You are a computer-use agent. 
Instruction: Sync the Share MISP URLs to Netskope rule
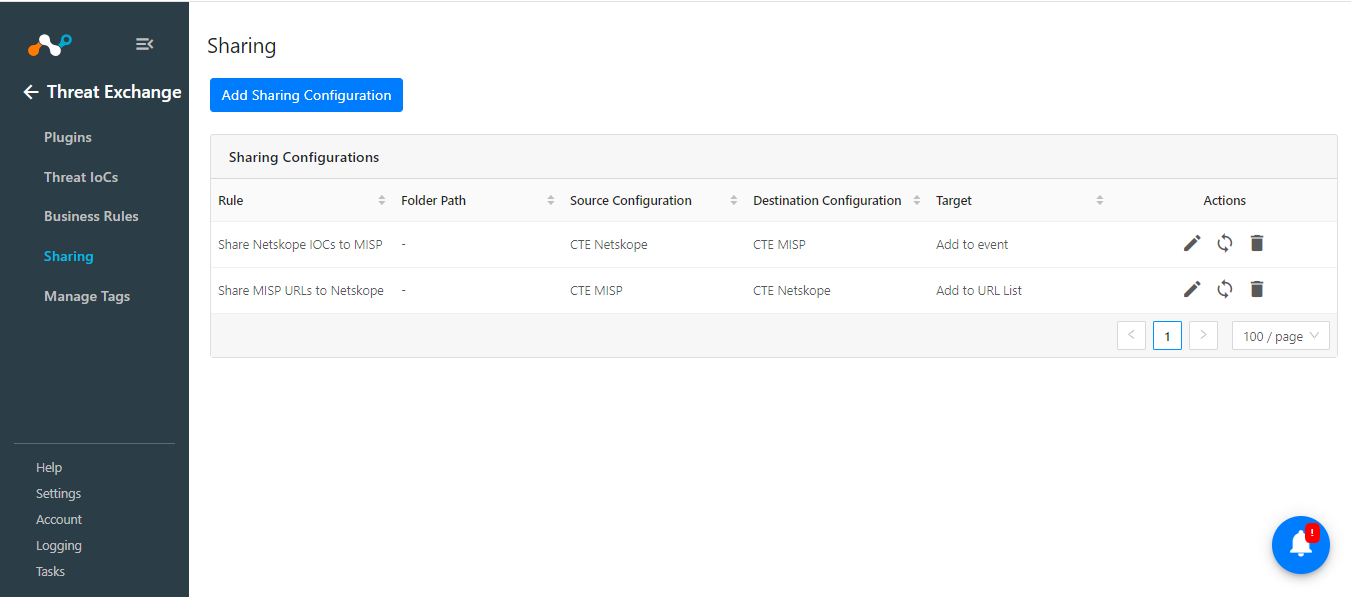click(1225, 289)
